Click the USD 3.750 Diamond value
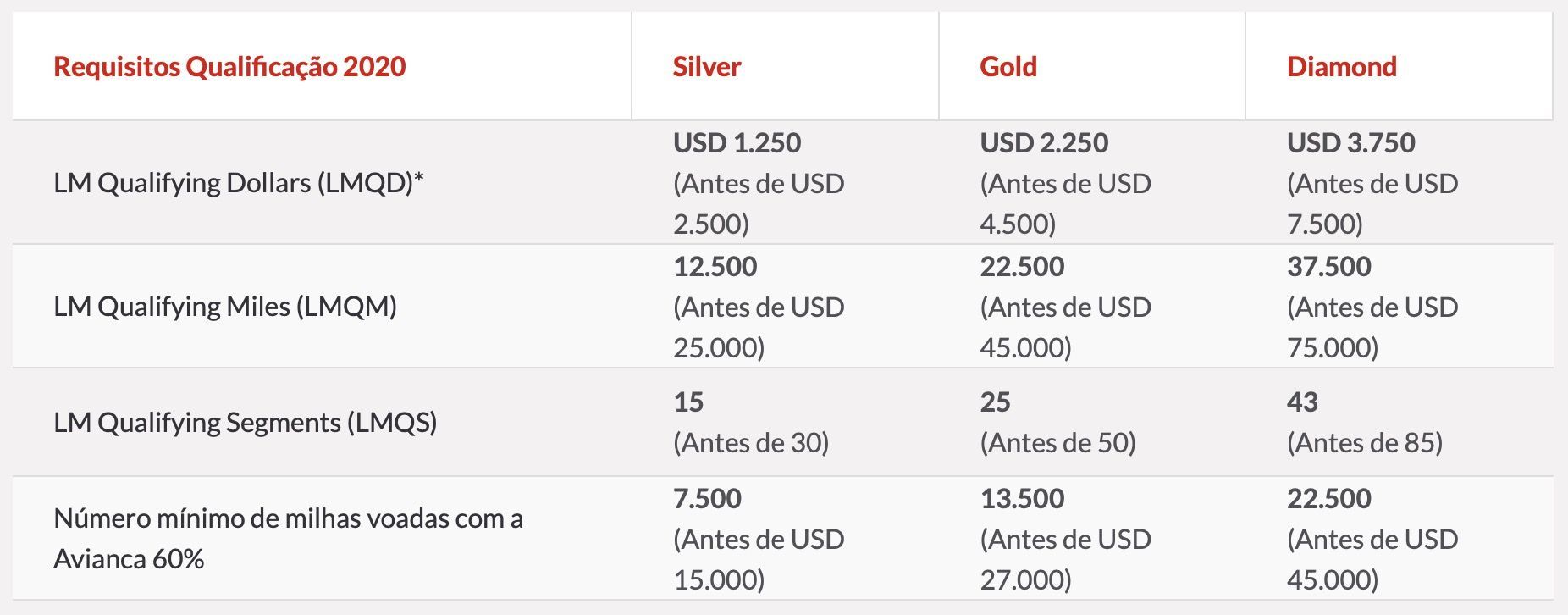Image resolution: width=1568 pixels, height=615 pixels. pos(1351,142)
